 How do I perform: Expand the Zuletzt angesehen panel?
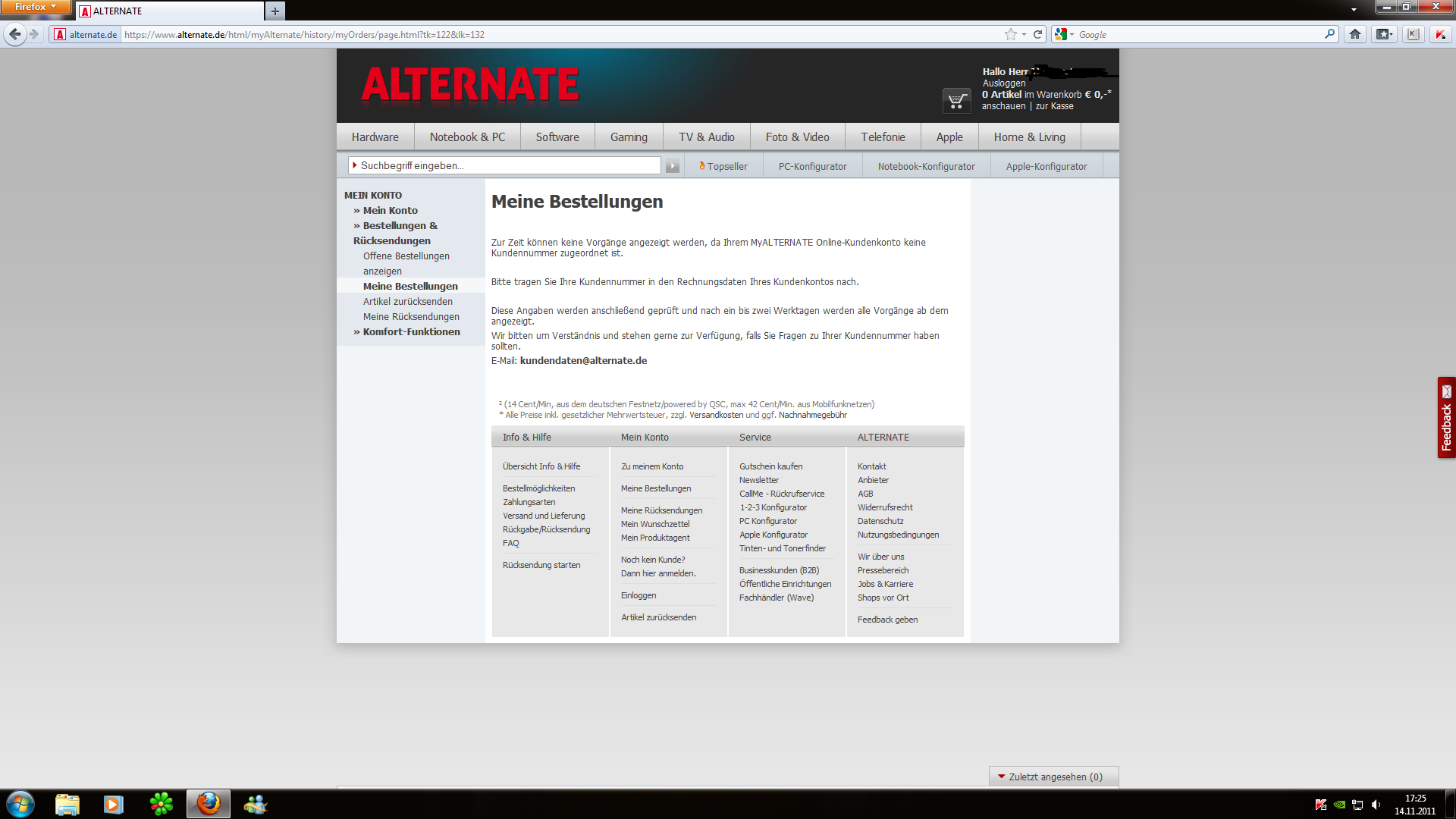click(x=1054, y=777)
